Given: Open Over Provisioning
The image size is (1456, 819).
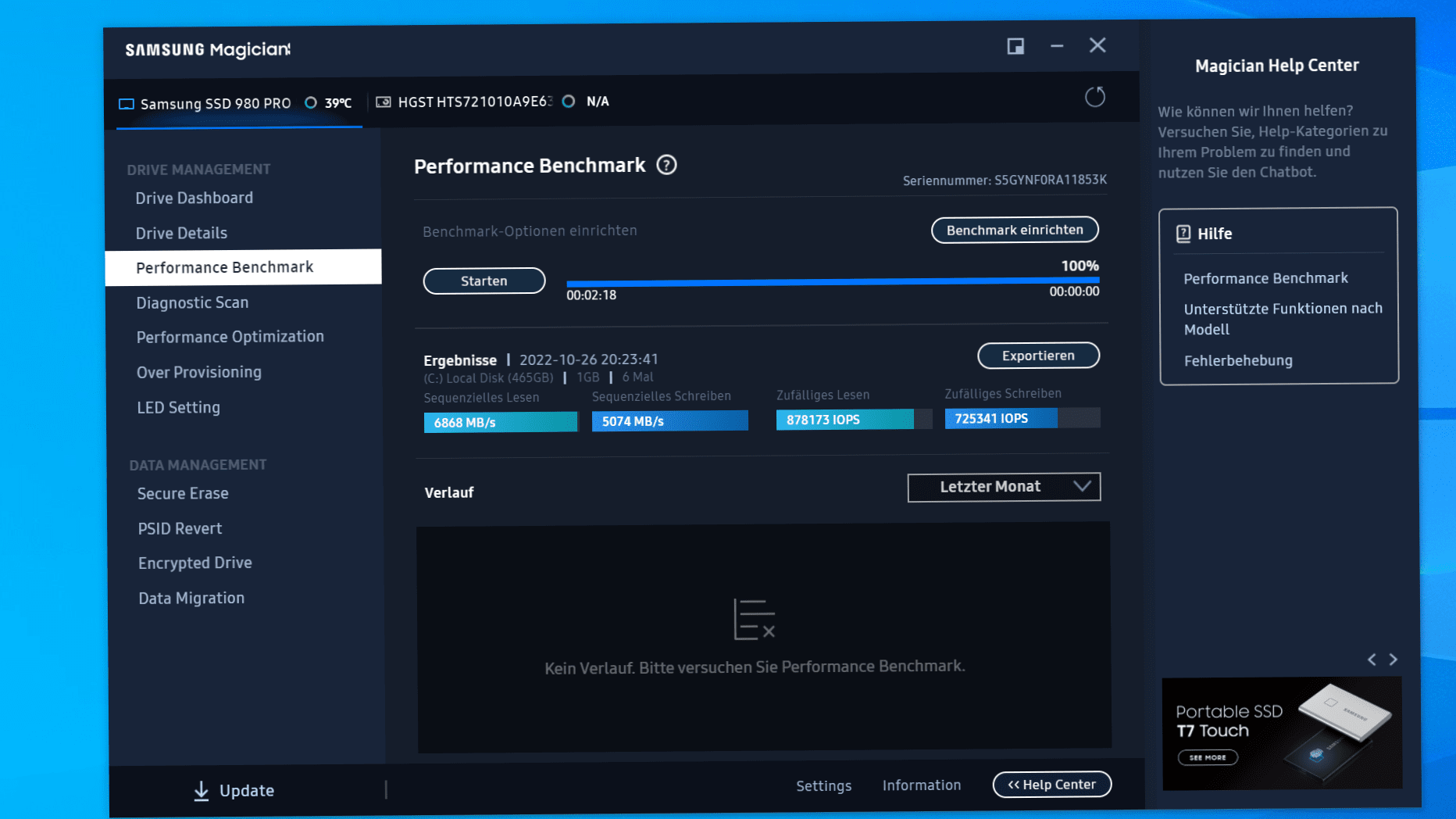Looking at the screenshot, I should point(199,372).
